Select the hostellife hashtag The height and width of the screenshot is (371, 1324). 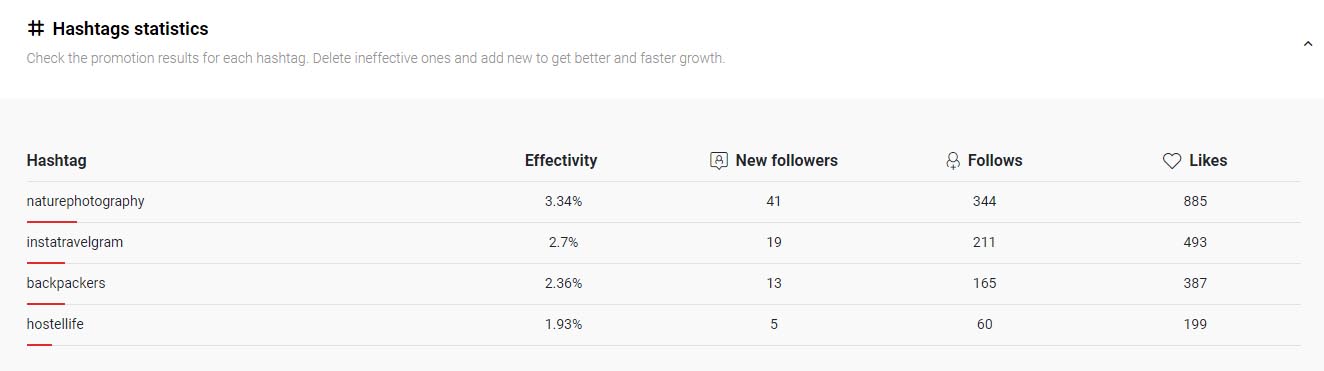[55, 324]
